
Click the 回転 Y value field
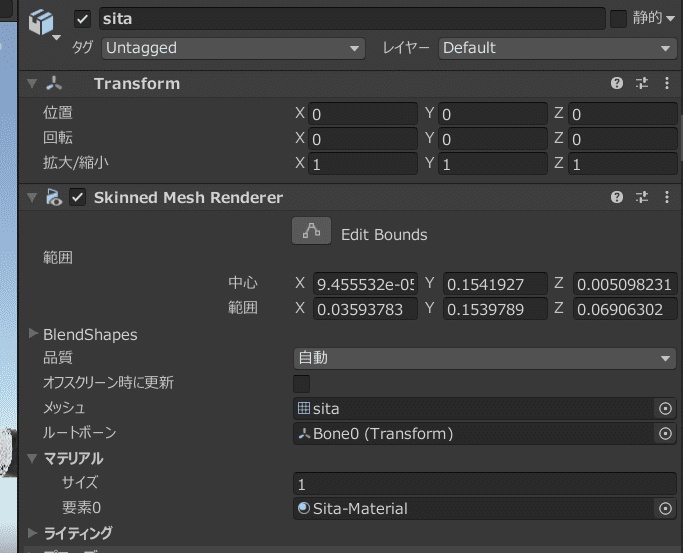click(x=493, y=139)
